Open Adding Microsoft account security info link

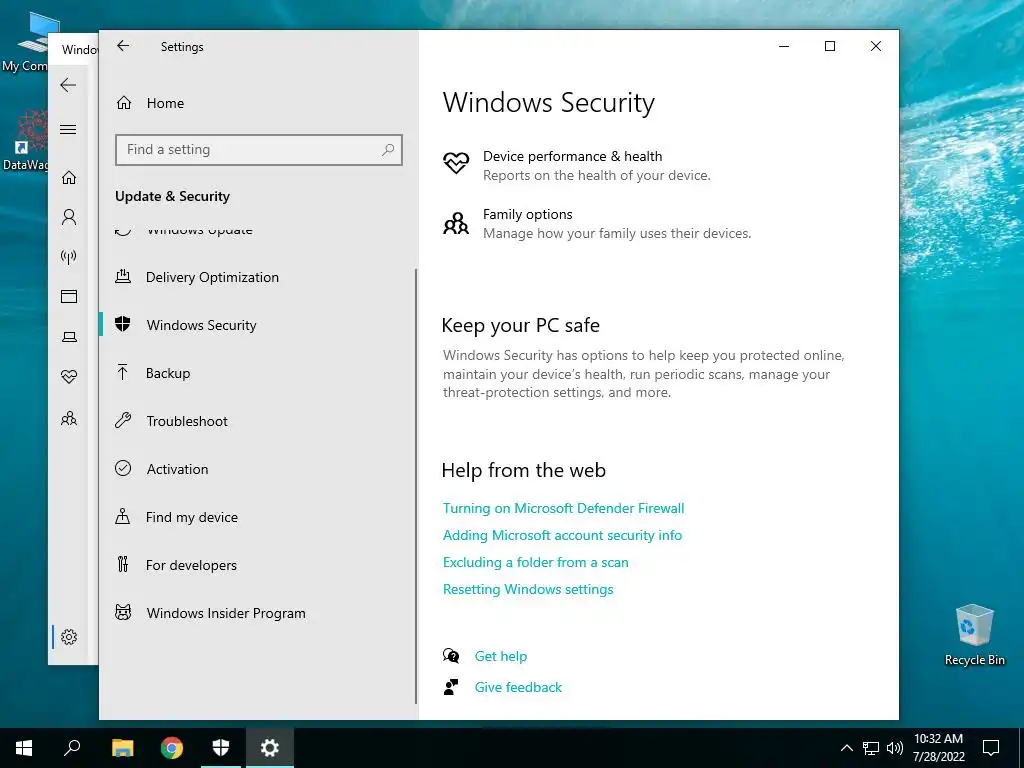tap(562, 535)
